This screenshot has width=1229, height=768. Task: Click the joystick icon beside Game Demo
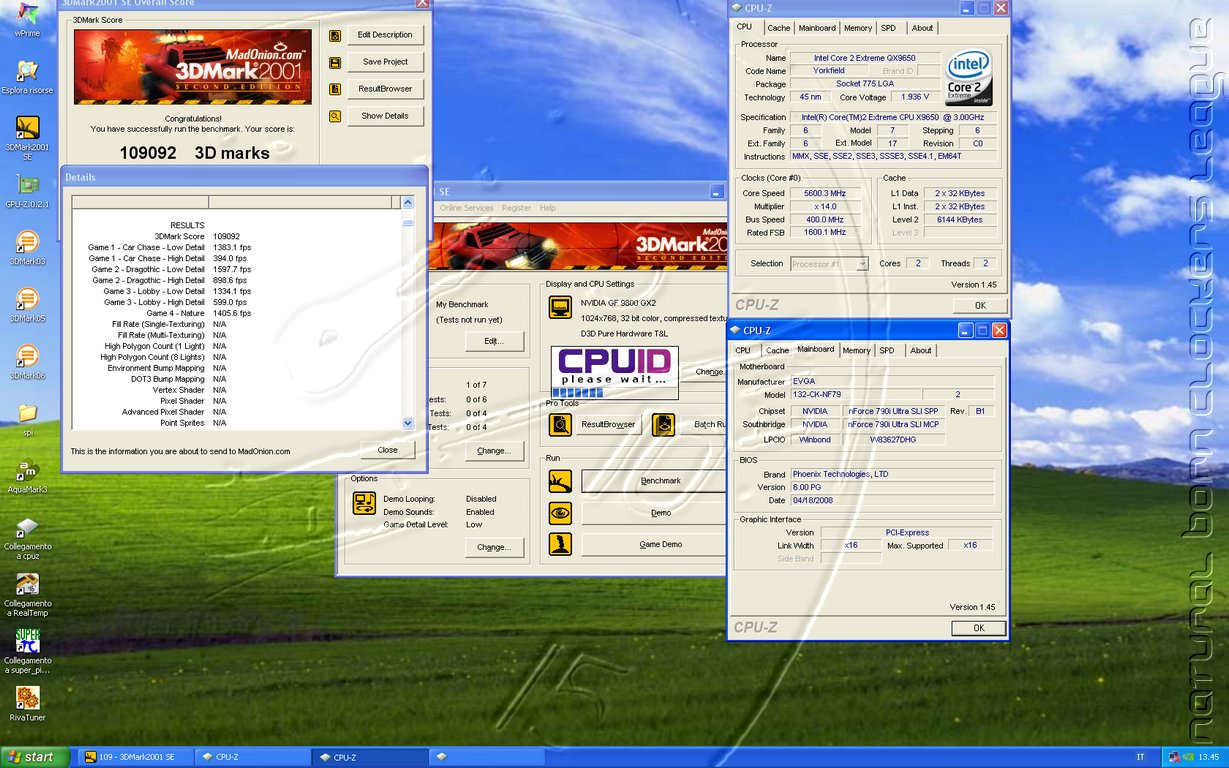click(x=560, y=545)
